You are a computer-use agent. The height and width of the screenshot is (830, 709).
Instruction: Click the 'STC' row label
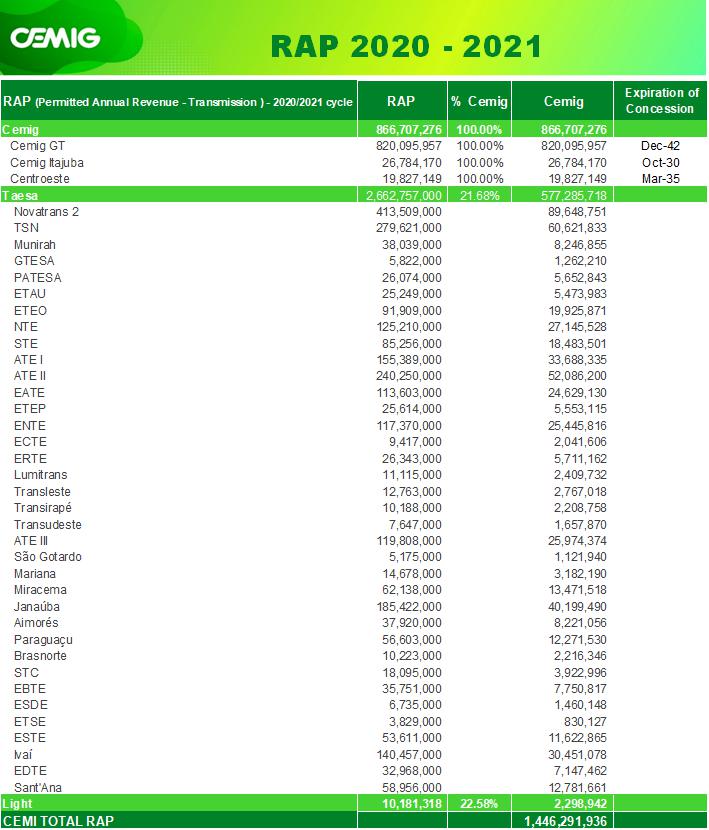click(x=26, y=672)
